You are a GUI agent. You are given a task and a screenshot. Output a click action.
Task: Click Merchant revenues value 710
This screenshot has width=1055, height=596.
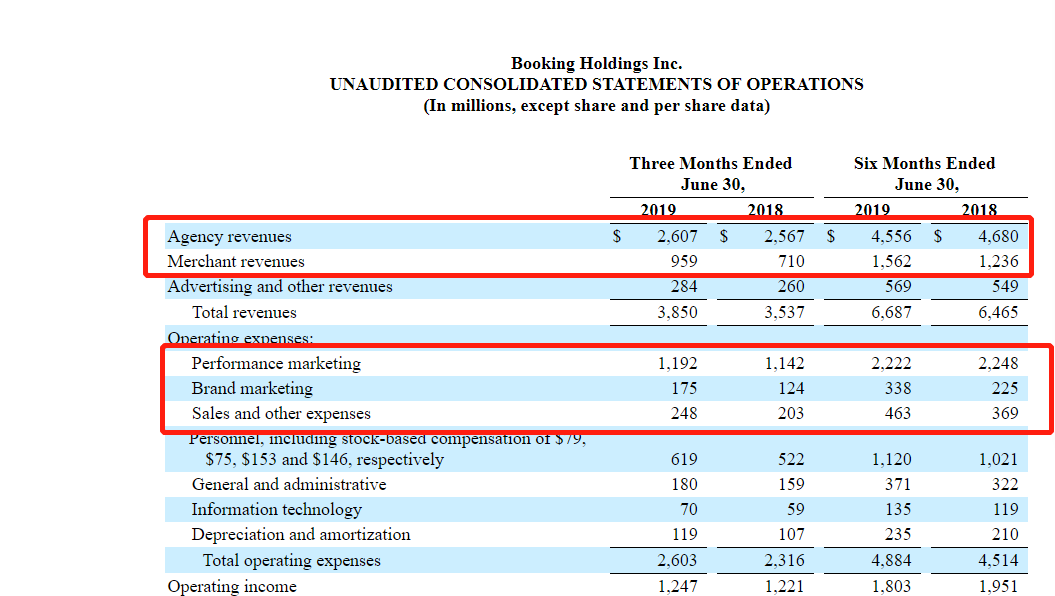point(791,262)
